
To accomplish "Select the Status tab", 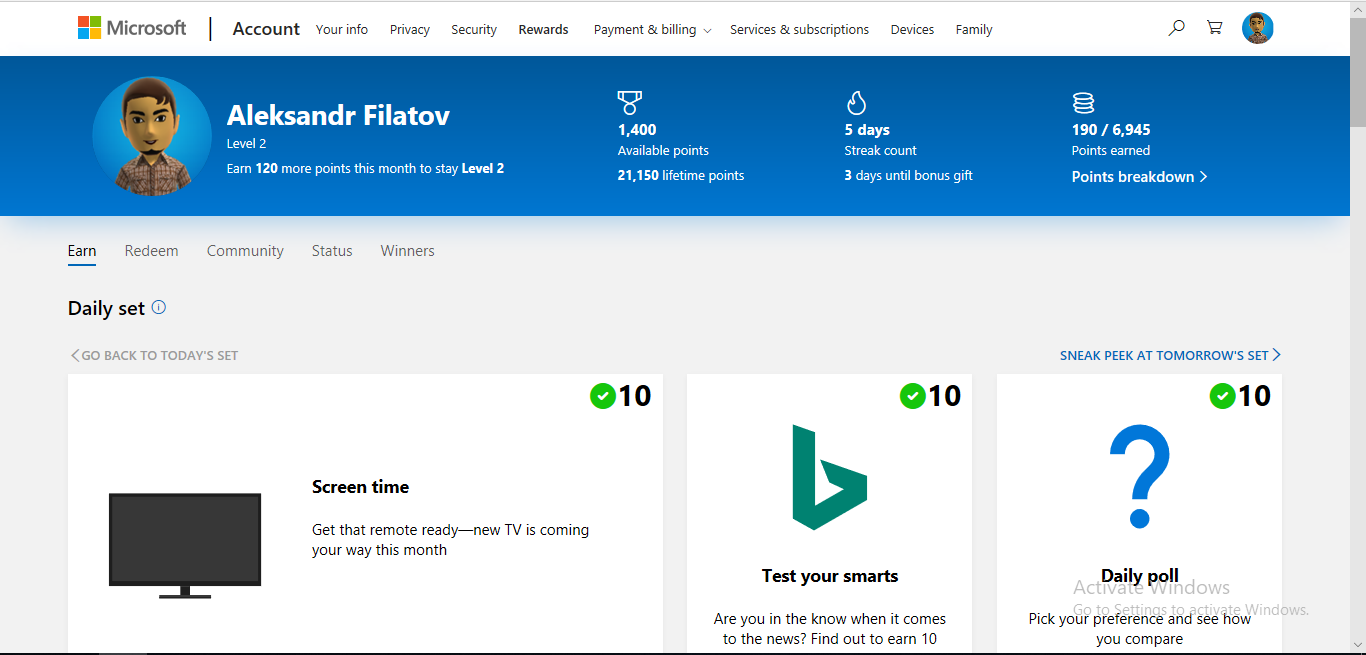I will 332,251.
